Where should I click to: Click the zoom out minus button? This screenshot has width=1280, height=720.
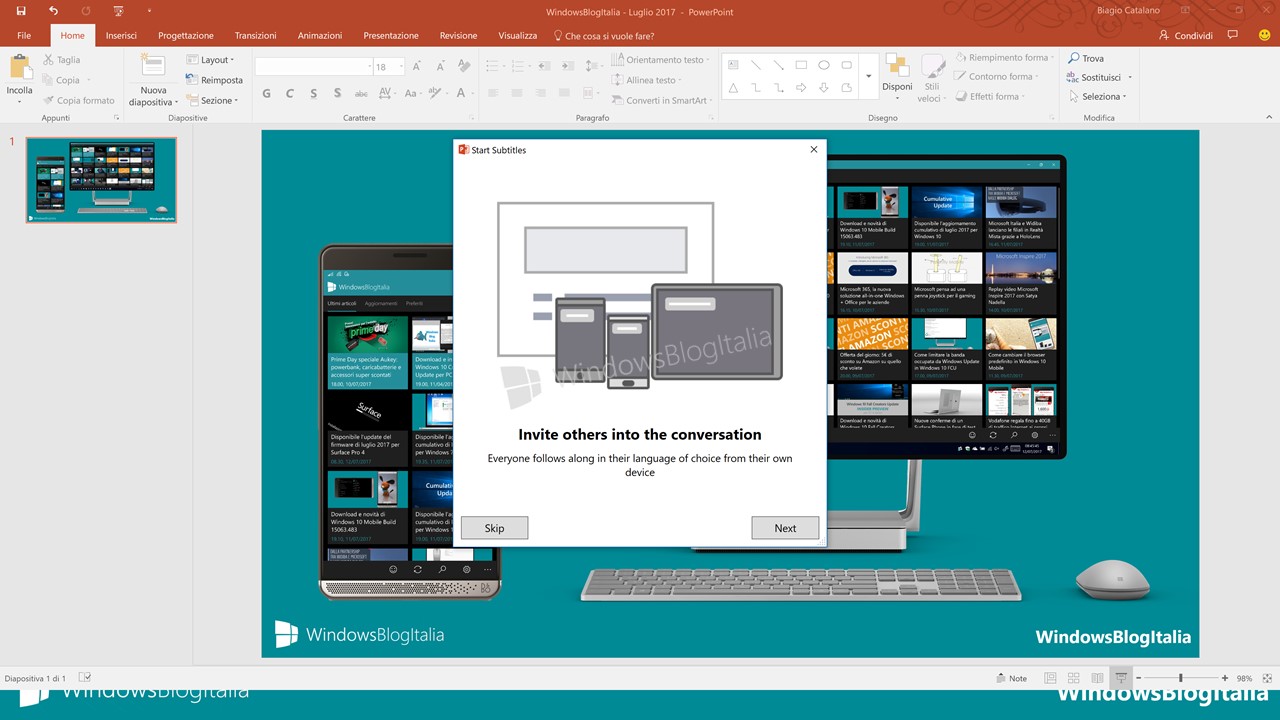pyautogui.click(x=1138, y=678)
